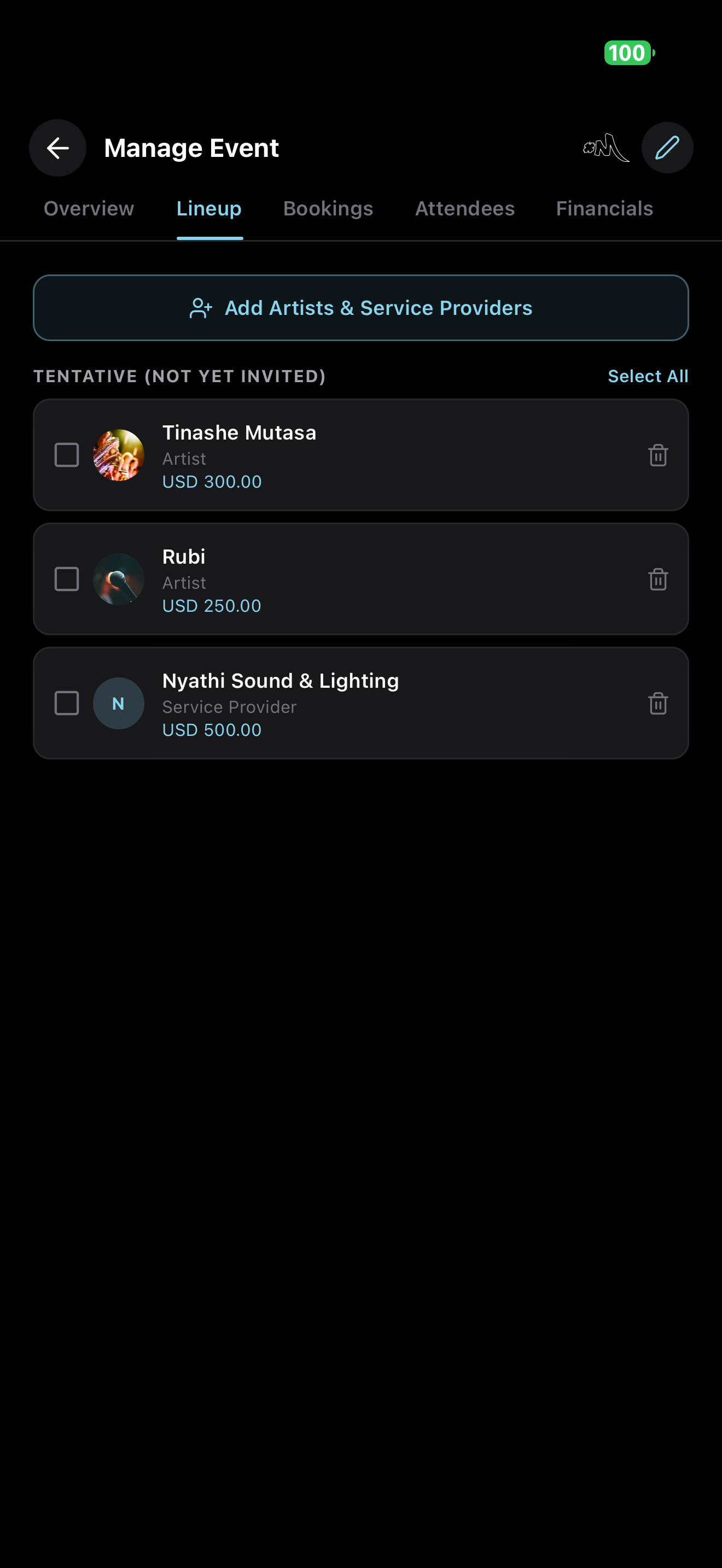Tap Tinashe Mutasa's avatar photo
The width and height of the screenshot is (722, 1568).
119,455
